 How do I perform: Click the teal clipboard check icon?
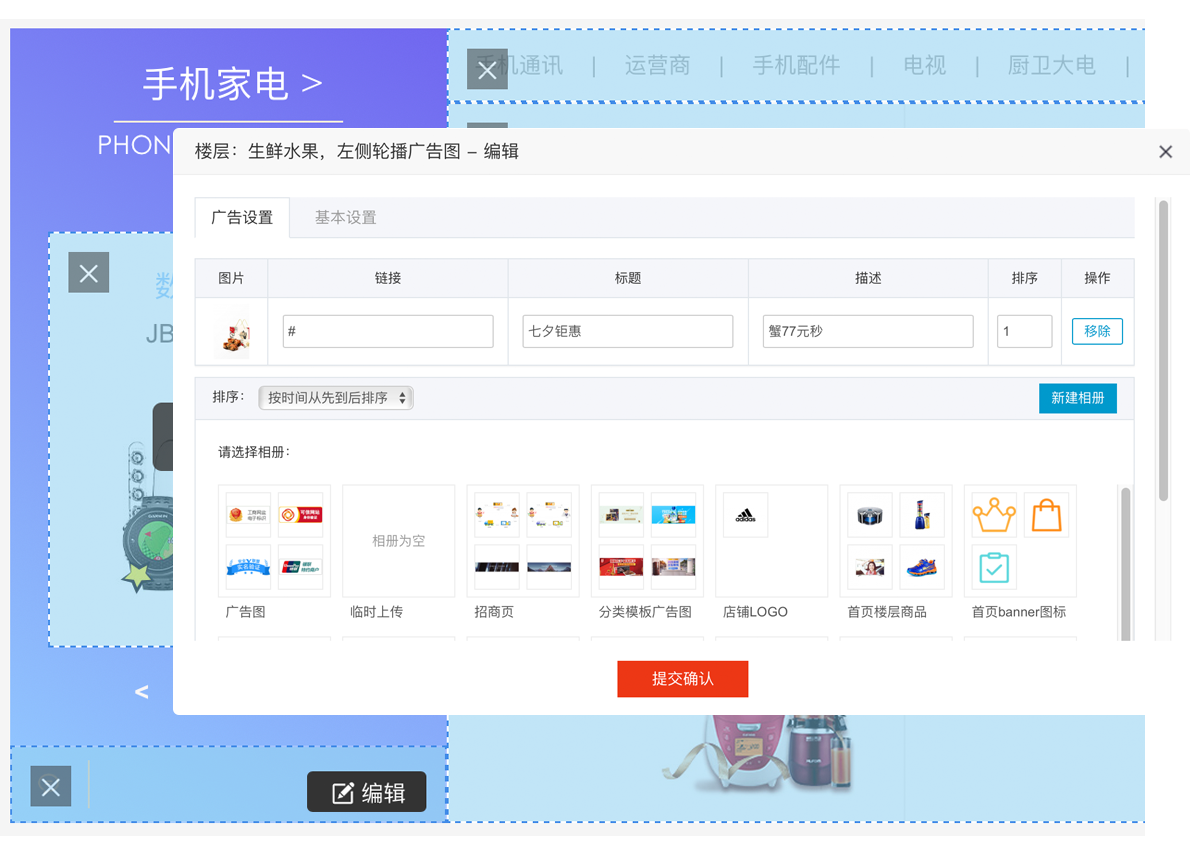tap(994, 567)
